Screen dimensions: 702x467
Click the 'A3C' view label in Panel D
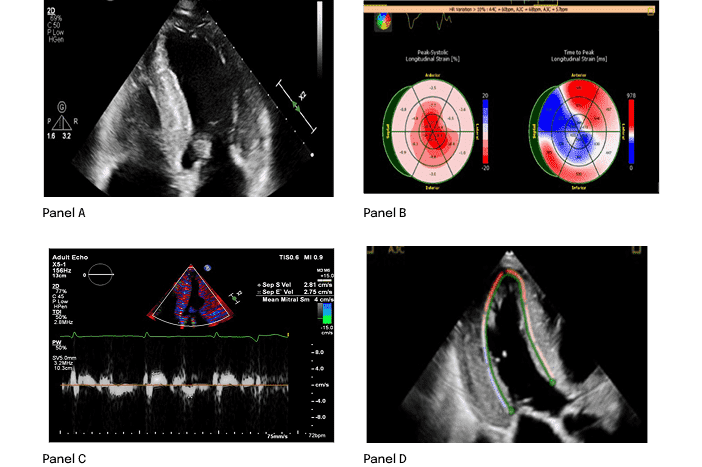[396, 250]
